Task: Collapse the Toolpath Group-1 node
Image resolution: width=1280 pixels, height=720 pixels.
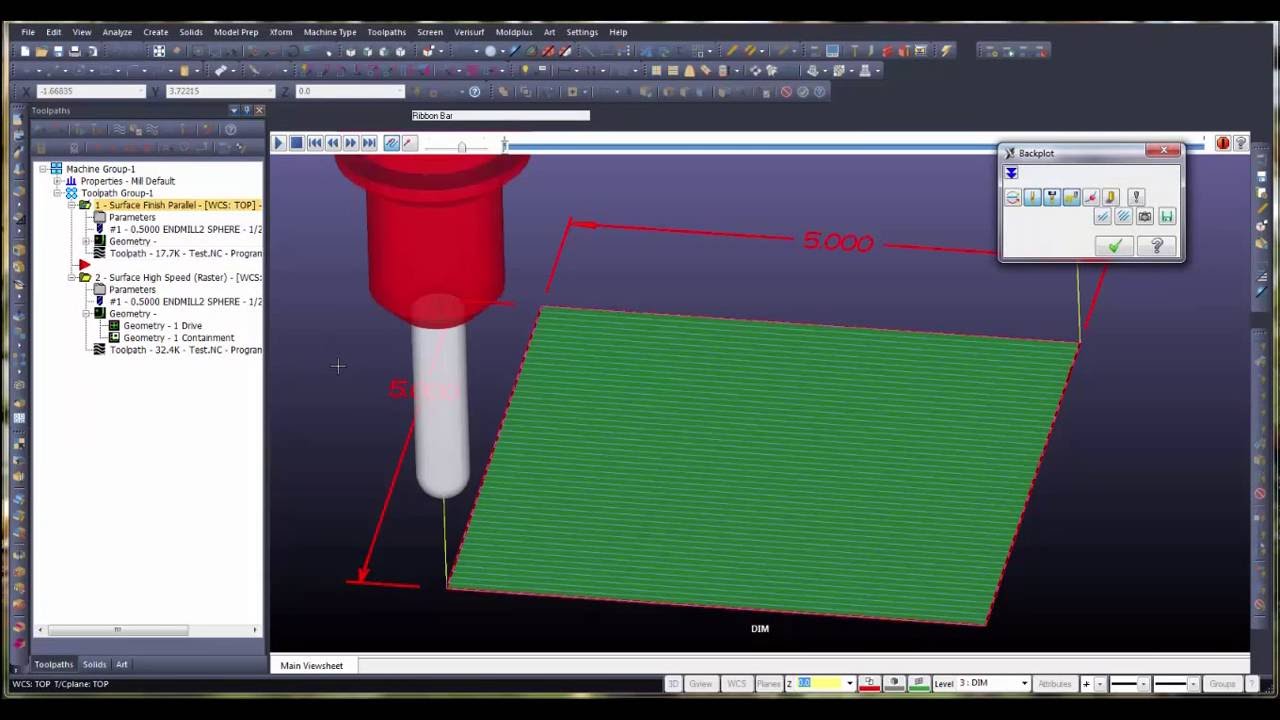Action: (x=57, y=193)
